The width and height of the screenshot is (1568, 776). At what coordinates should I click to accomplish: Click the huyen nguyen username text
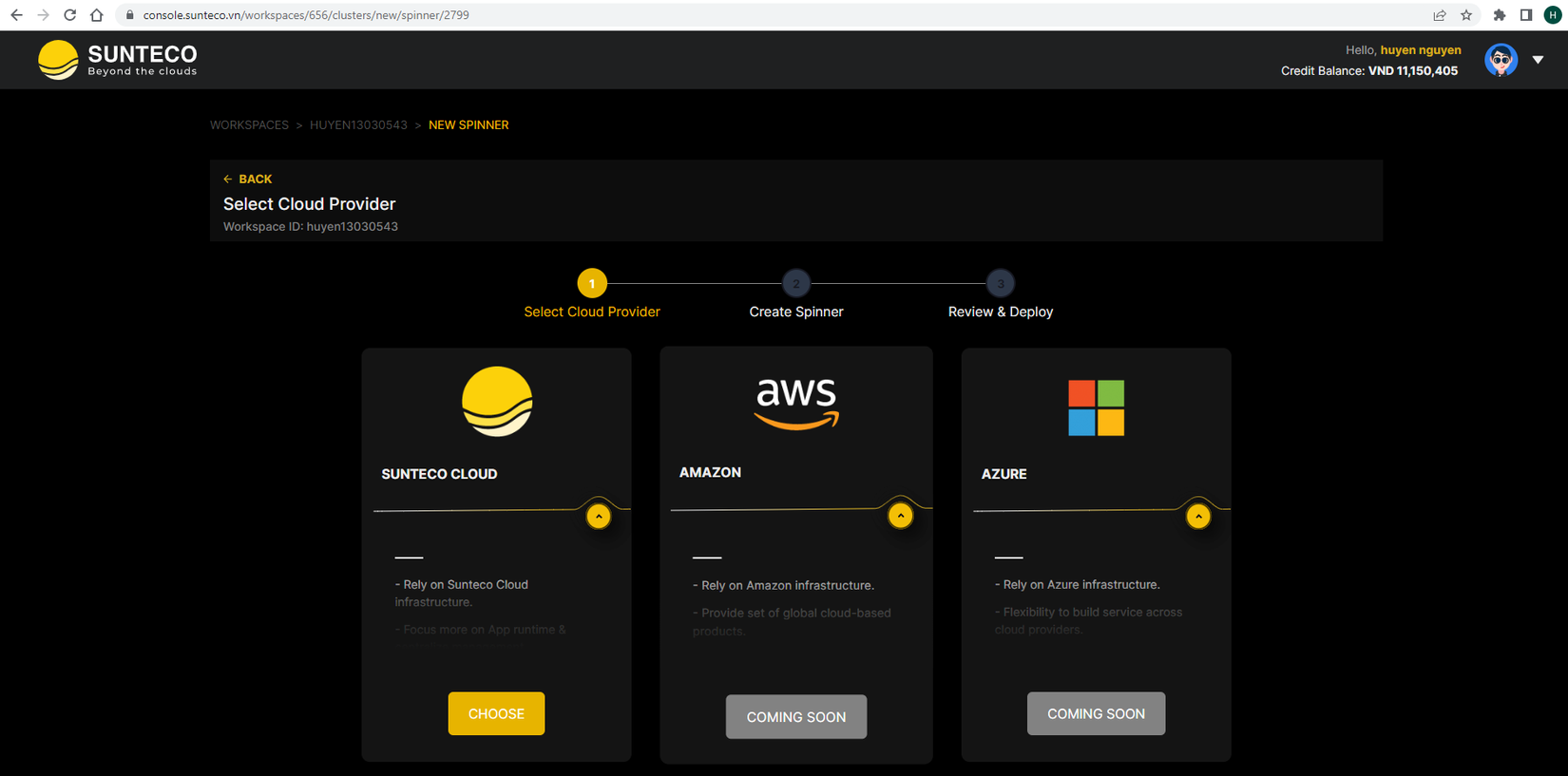tap(1421, 50)
